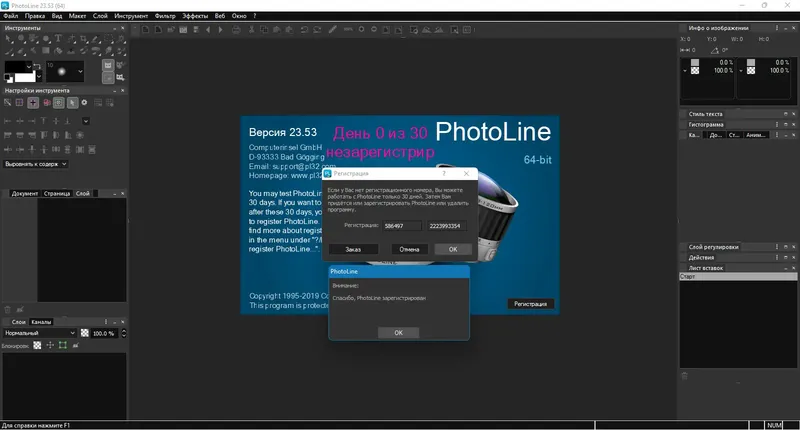The image size is (800, 430).
Task: Toggle the frame lock icon in layers panel
Action: [63, 345]
